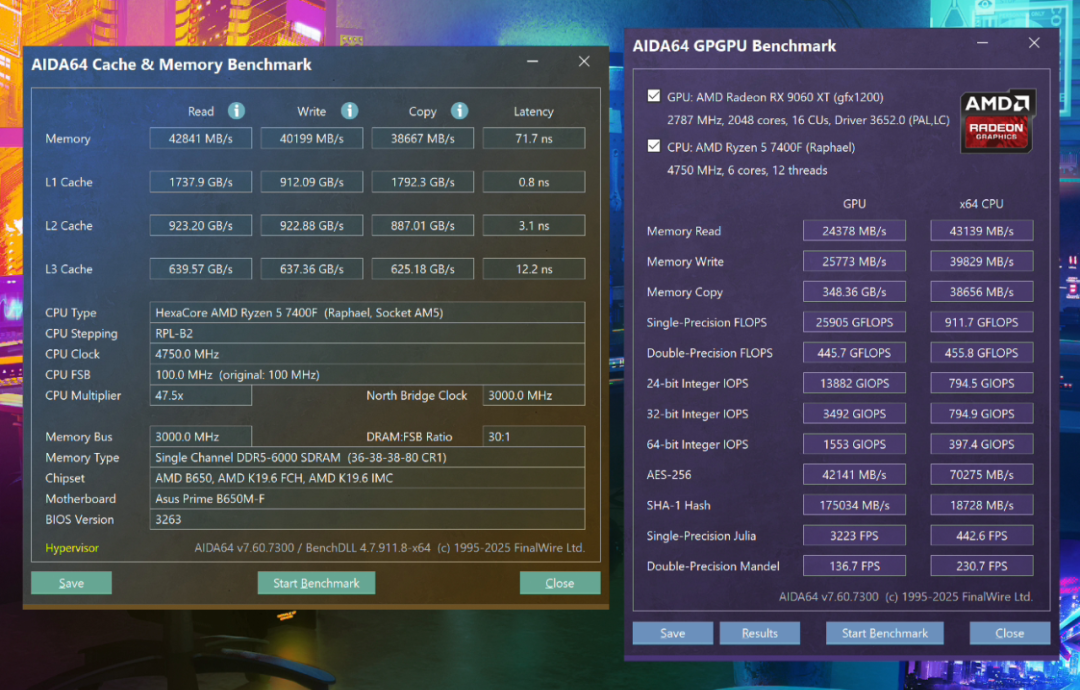
Task: Click L3 Cache Copy value 625.18 GB/s
Action: click(x=422, y=269)
